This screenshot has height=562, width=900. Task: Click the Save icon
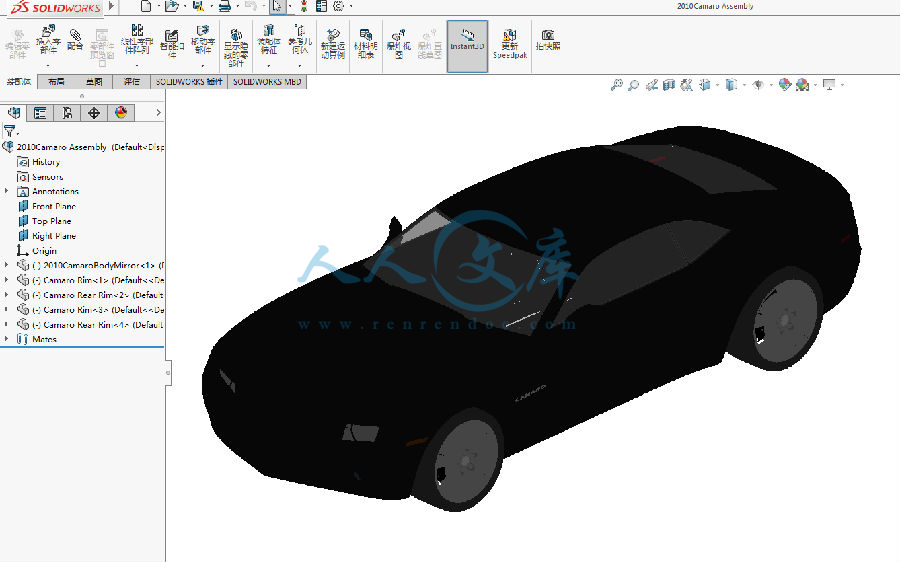point(198,6)
